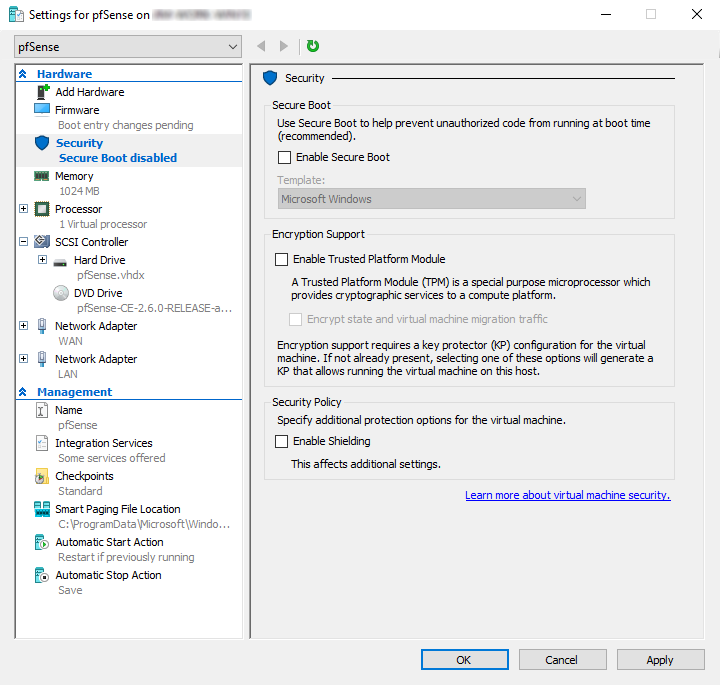The width and height of the screenshot is (720, 685).
Task: Collapse the Hardware section header
Action: [x=23, y=74]
